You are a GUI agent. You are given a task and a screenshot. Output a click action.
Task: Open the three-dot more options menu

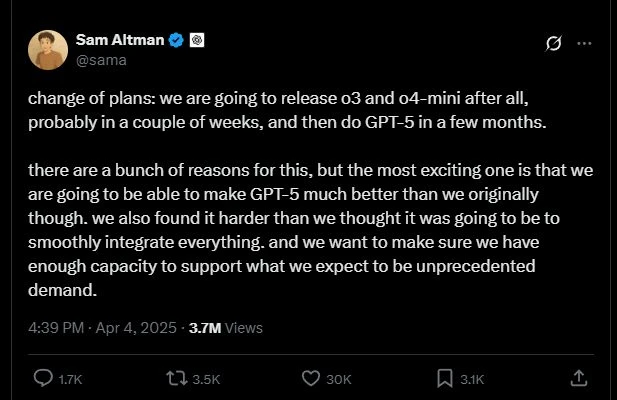(585, 44)
